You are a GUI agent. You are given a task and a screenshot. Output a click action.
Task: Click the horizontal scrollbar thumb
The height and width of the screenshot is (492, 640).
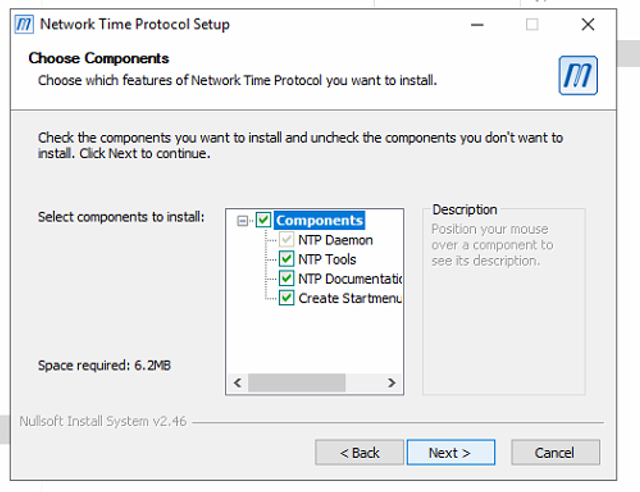(x=296, y=383)
